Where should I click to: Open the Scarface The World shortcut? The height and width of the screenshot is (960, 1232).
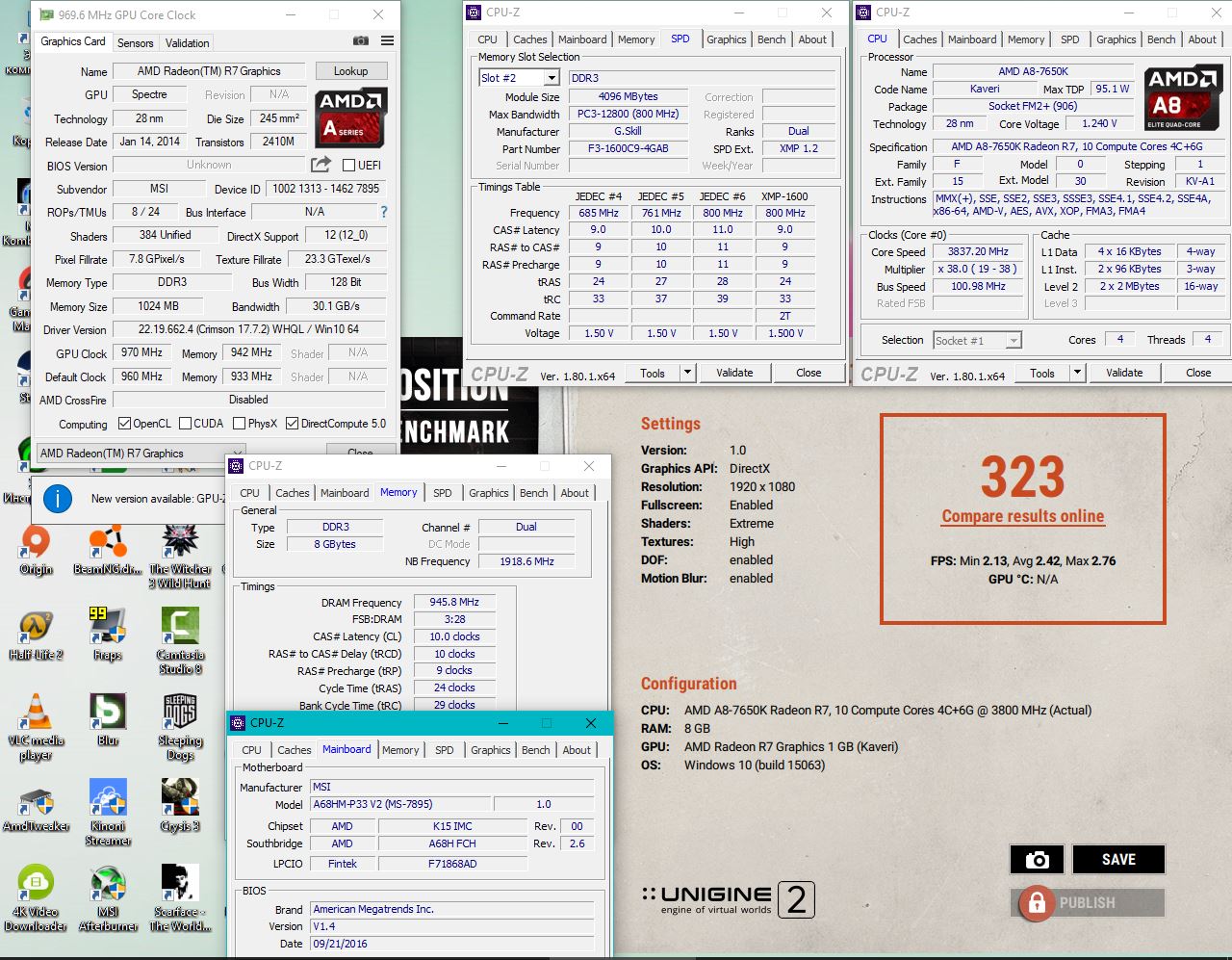pyautogui.click(x=180, y=898)
